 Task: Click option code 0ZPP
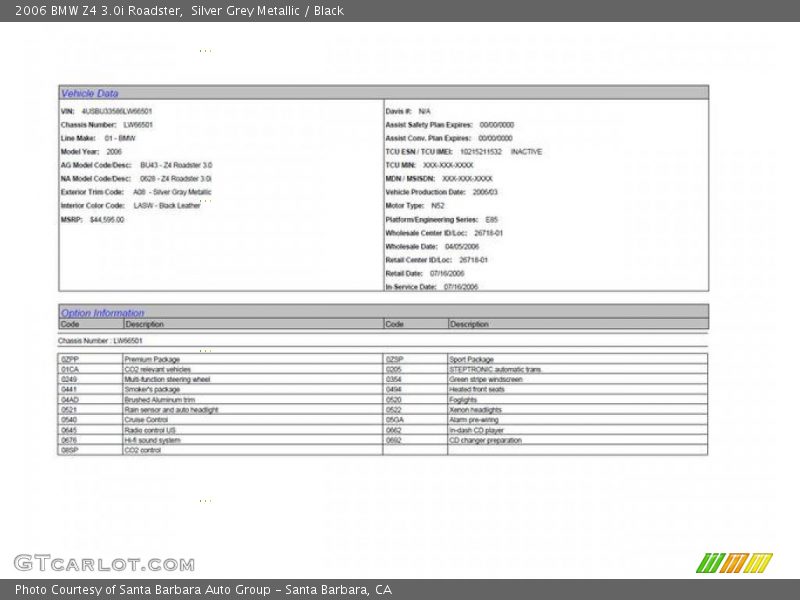click(70, 359)
